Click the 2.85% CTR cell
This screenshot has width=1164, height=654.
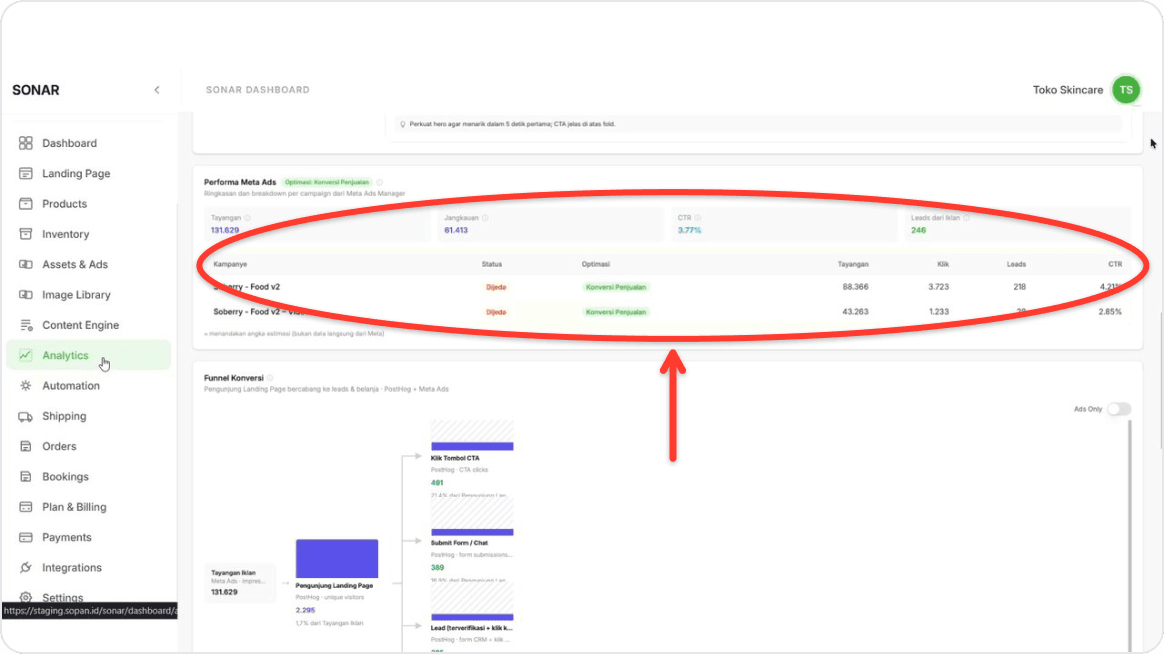click(x=1110, y=312)
